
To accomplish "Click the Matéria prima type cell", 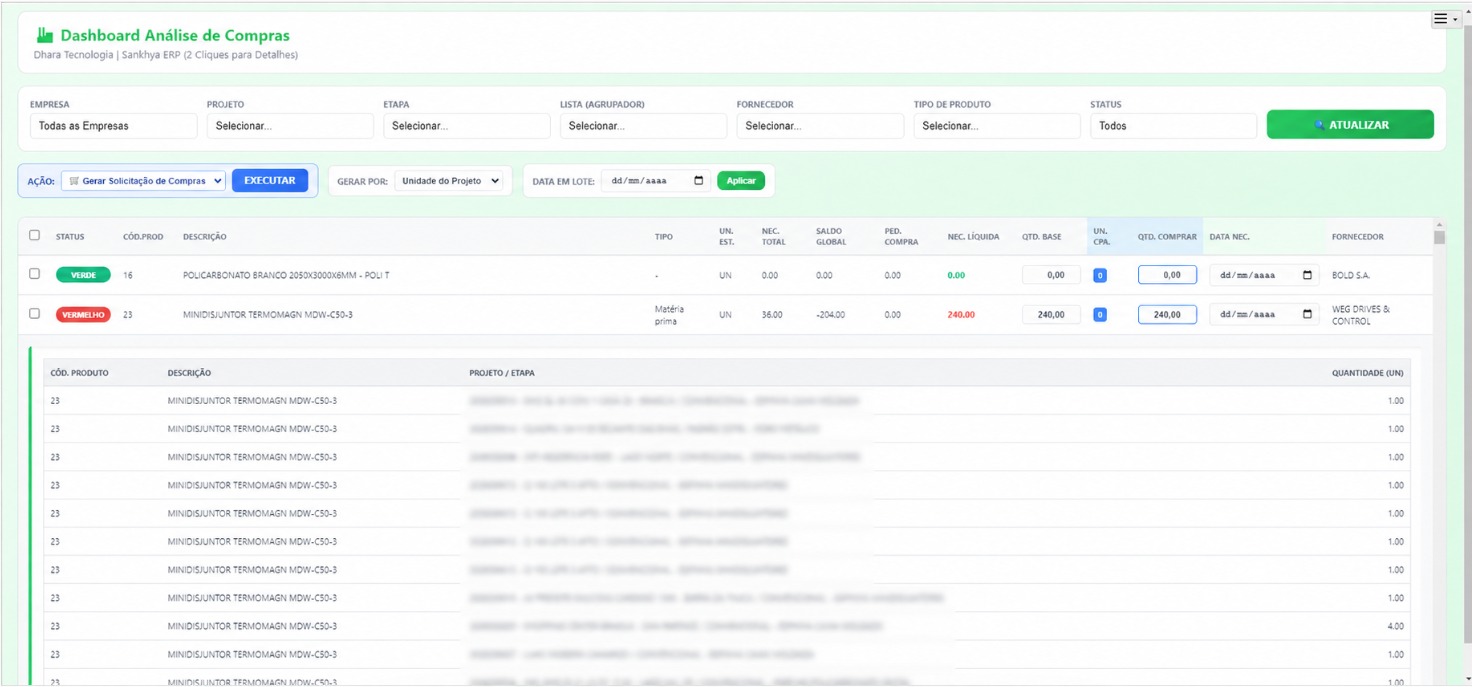I will coord(669,315).
